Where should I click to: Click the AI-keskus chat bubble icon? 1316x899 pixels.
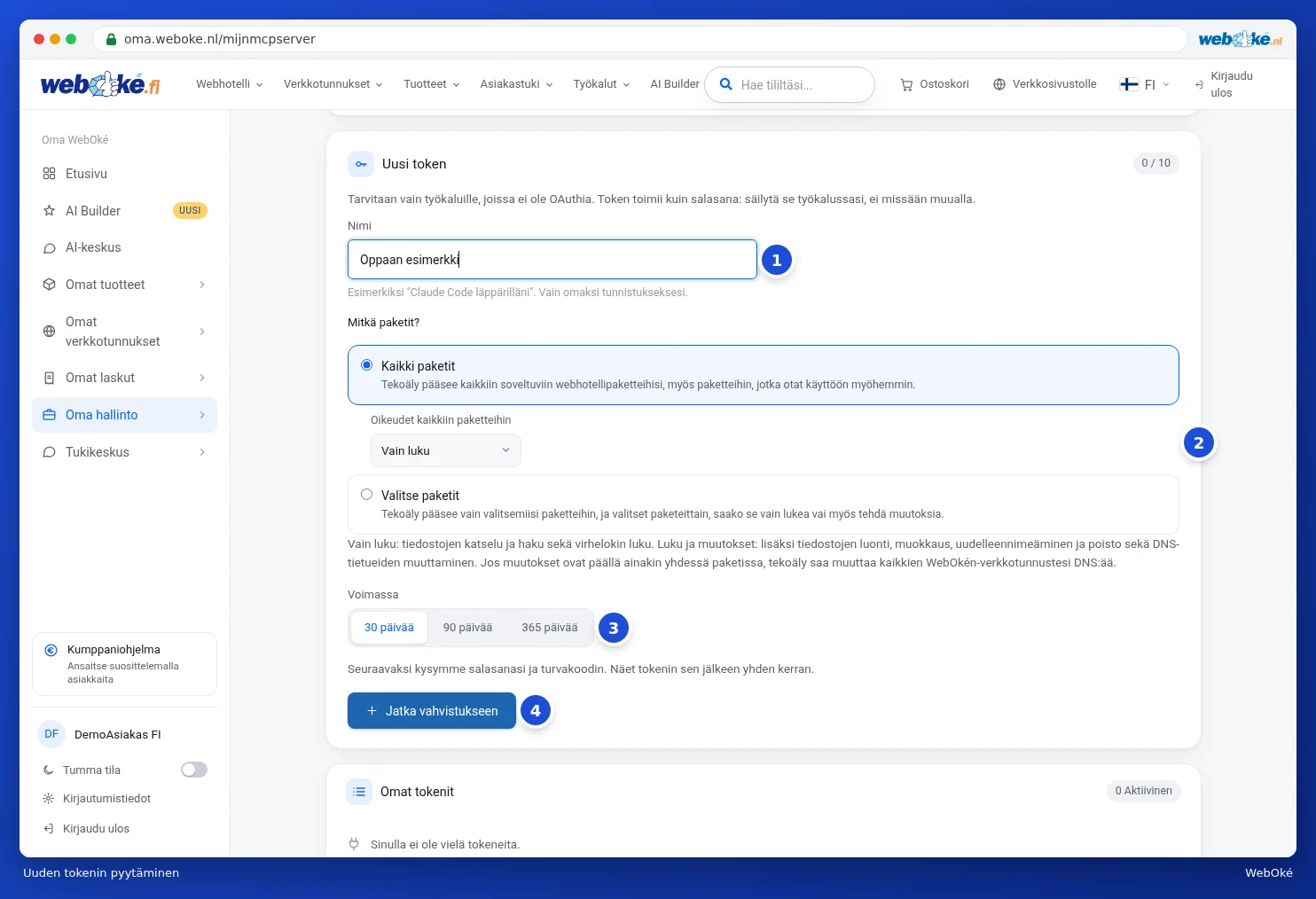pos(50,248)
